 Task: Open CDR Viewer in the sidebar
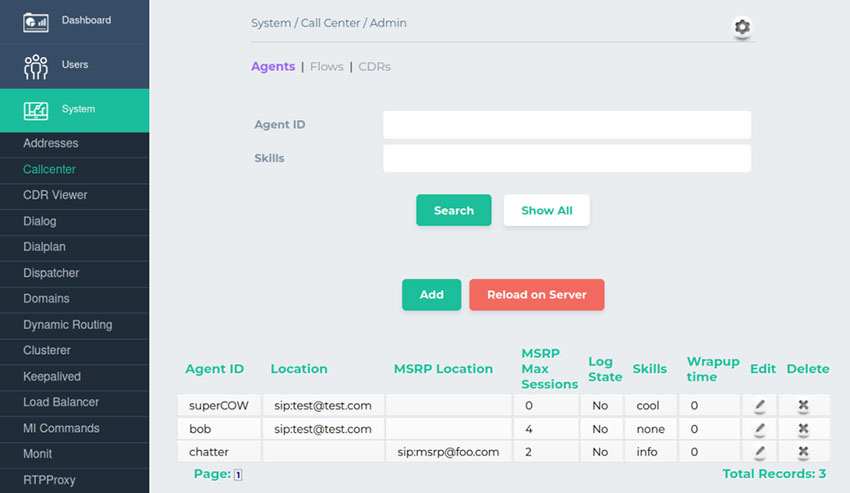click(55, 195)
